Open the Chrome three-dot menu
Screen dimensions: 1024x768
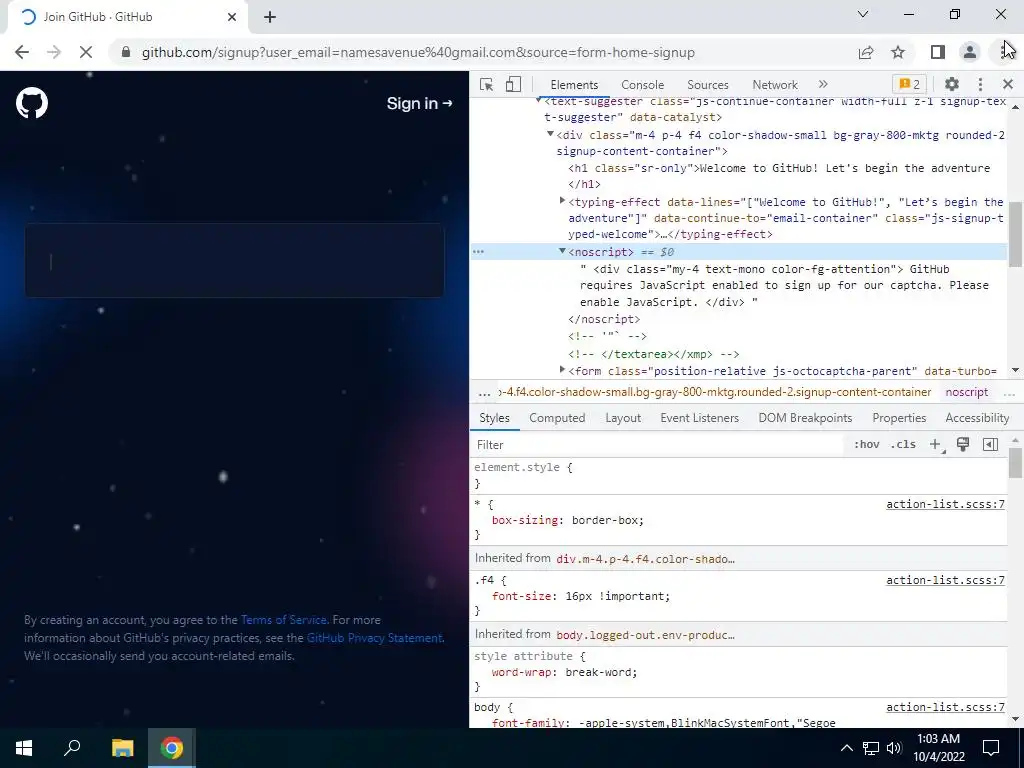coord(1004,52)
